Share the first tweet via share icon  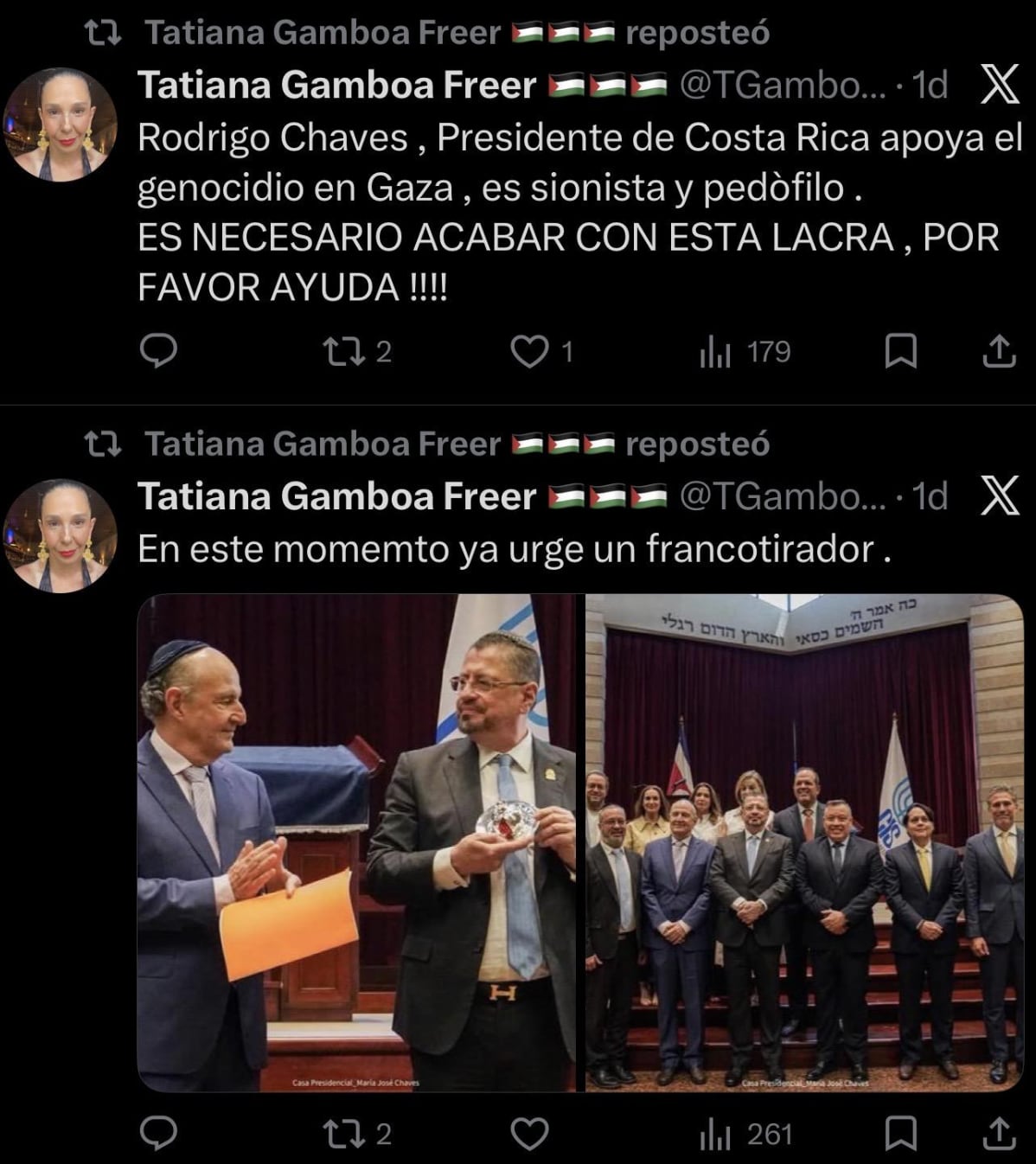[x=999, y=352]
